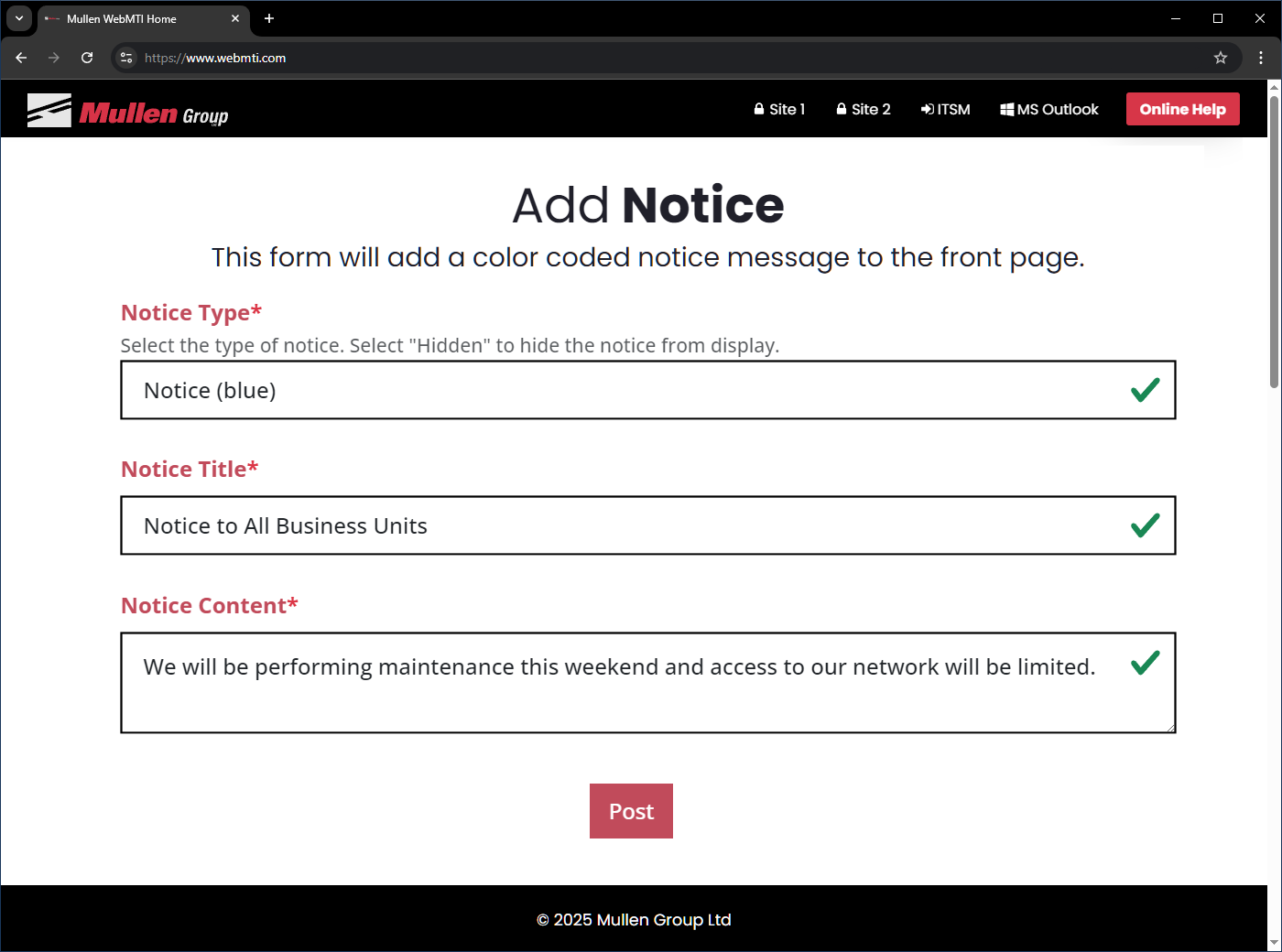
Task: Reload the WebMTI page
Action: coord(87,57)
